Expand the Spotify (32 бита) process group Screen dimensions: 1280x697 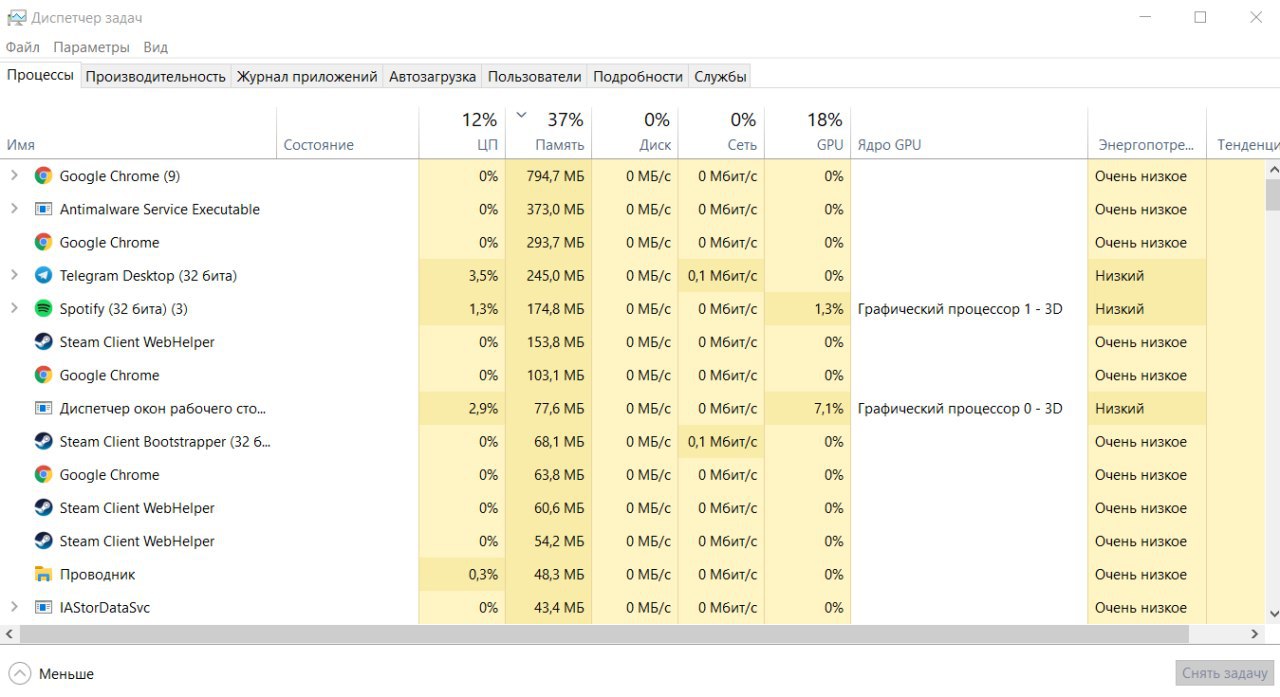[x=14, y=308]
